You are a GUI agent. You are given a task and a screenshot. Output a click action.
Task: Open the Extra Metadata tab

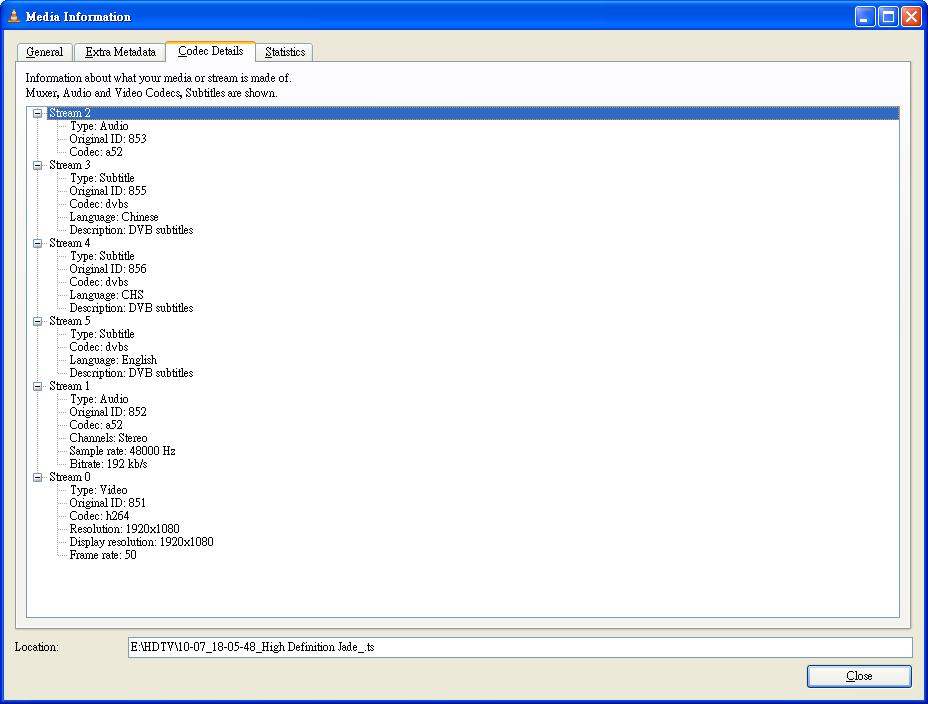point(120,52)
